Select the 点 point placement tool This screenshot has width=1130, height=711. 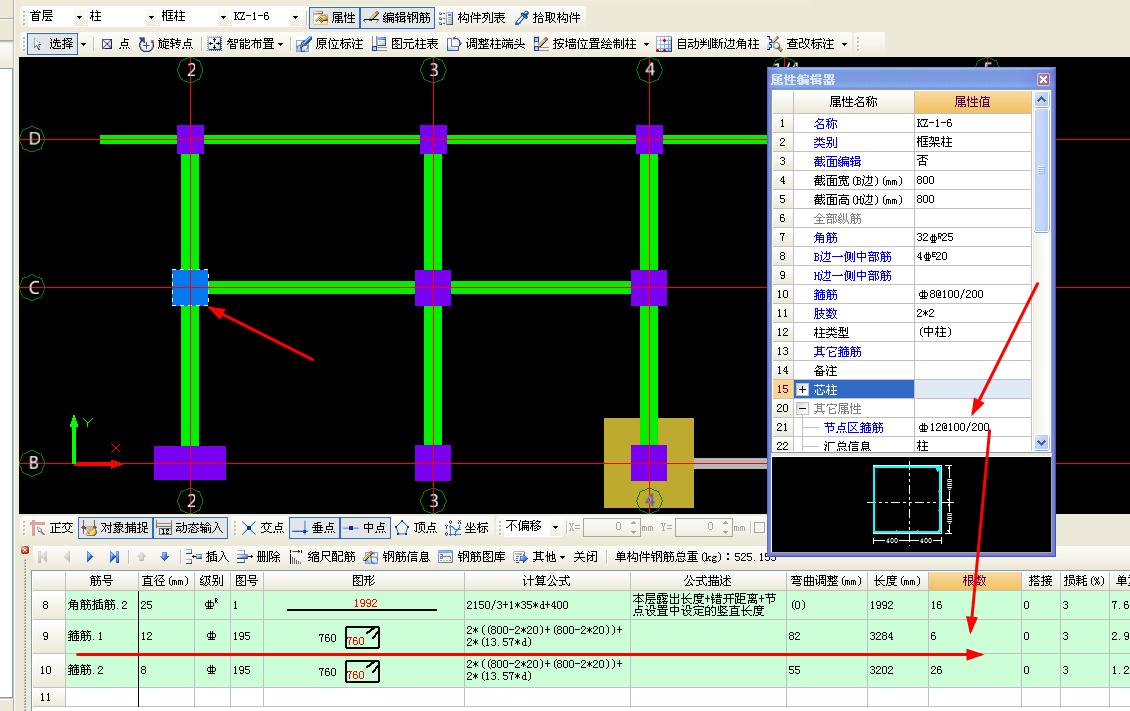[115, 44]
